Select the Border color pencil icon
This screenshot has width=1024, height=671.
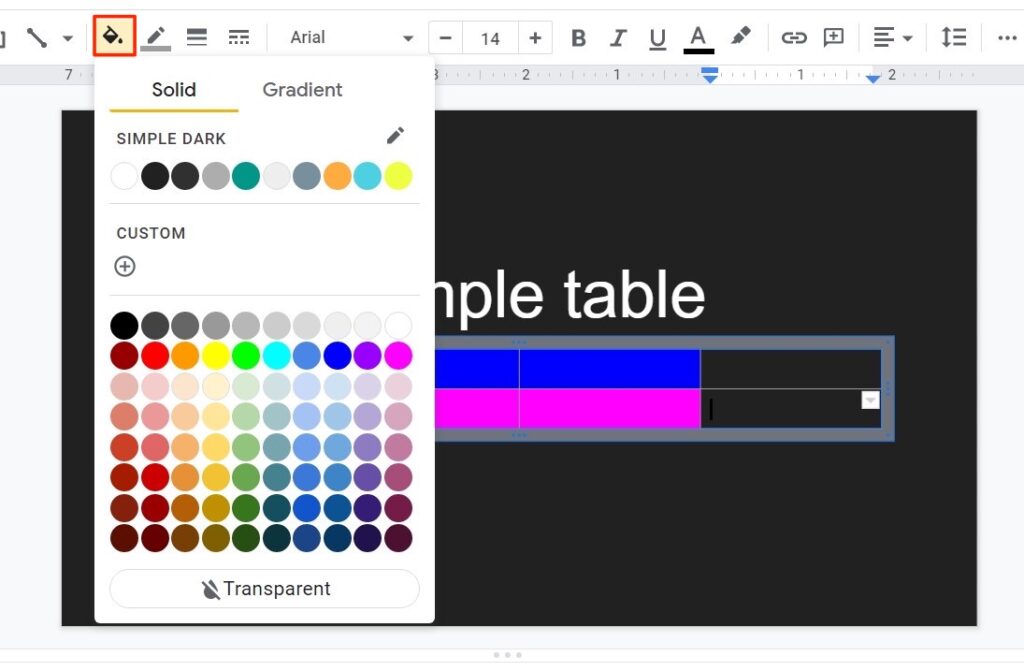point(155,37)
